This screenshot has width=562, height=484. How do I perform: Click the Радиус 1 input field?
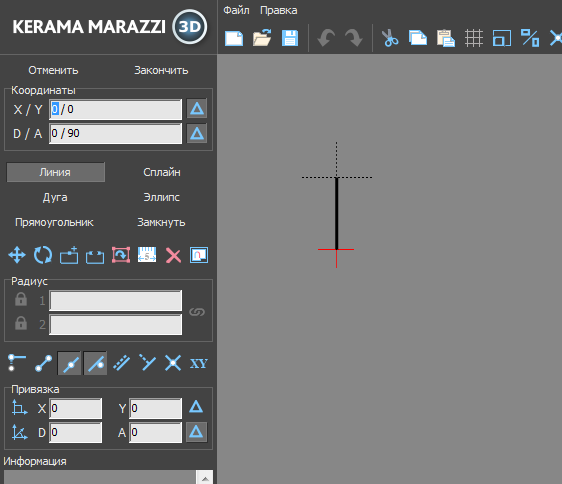click(115, 300)
